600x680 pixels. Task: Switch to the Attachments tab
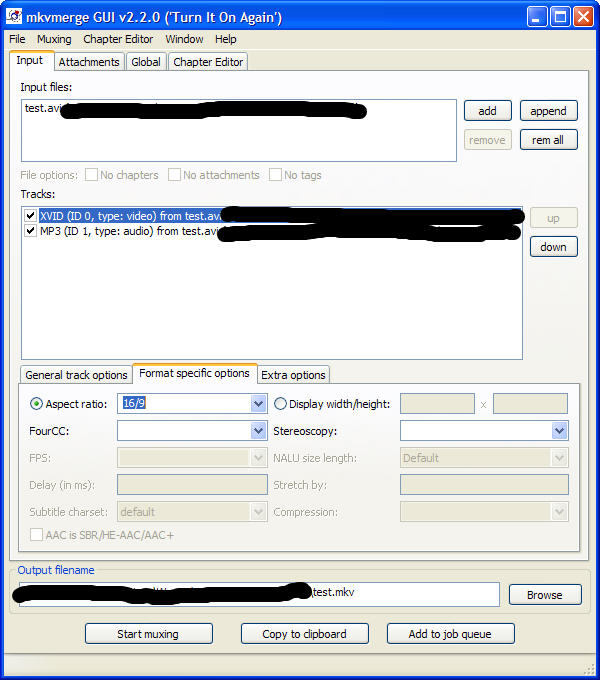click(x=89, y=62)
